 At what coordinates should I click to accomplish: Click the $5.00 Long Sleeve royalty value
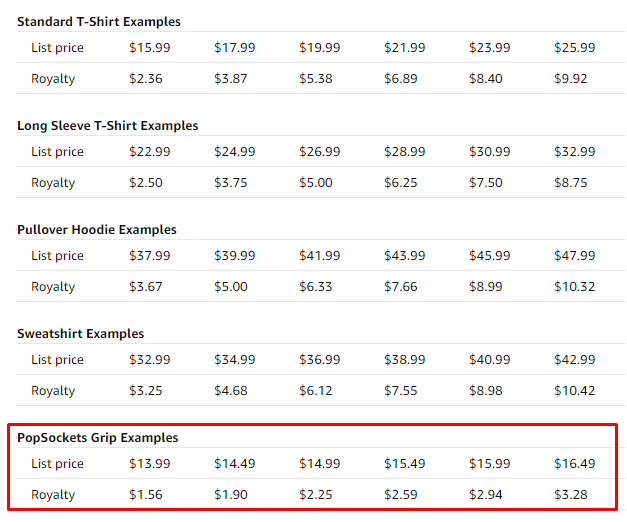315,182
